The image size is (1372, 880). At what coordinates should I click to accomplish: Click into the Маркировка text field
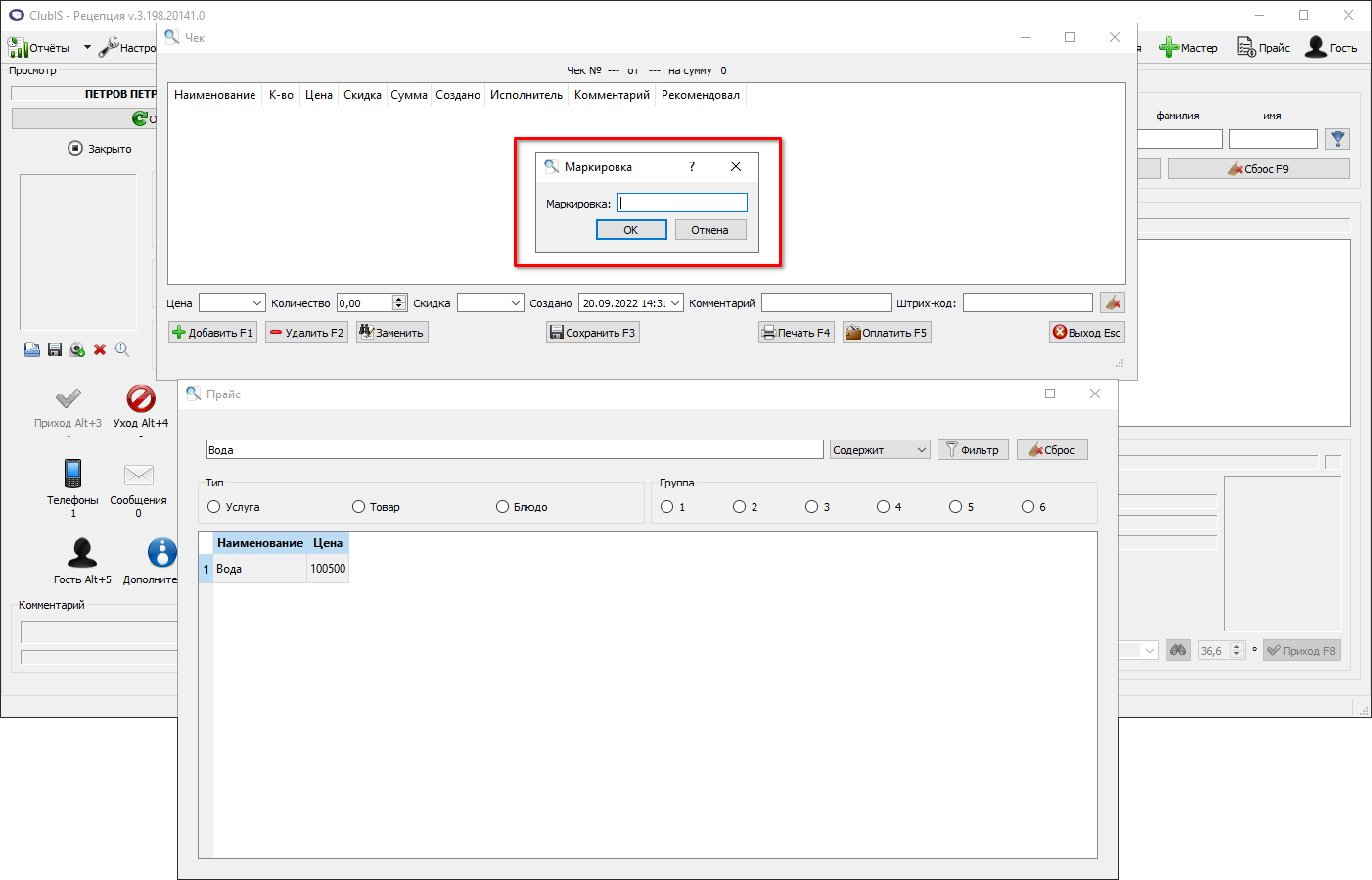(x=683, y=203)
